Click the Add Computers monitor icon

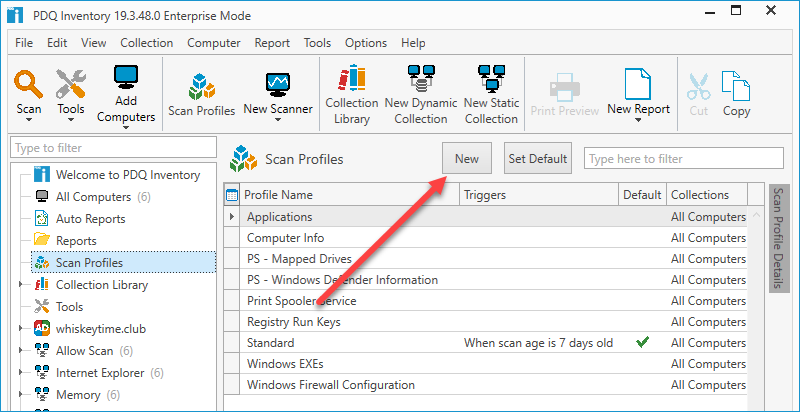click(x=126, y=78)
